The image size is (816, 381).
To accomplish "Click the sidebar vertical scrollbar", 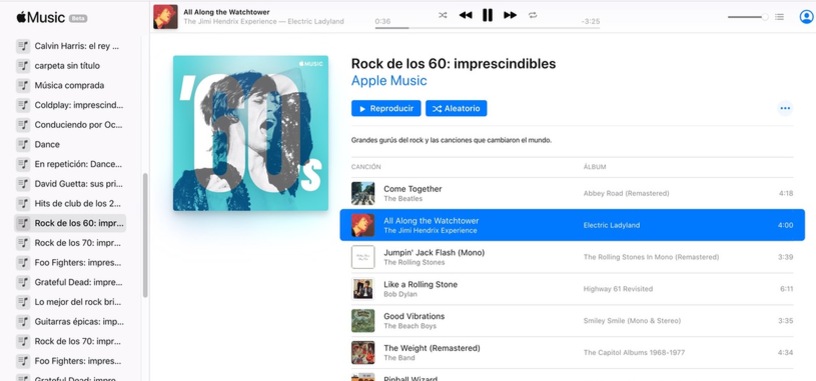I will [x=145, y=235].
